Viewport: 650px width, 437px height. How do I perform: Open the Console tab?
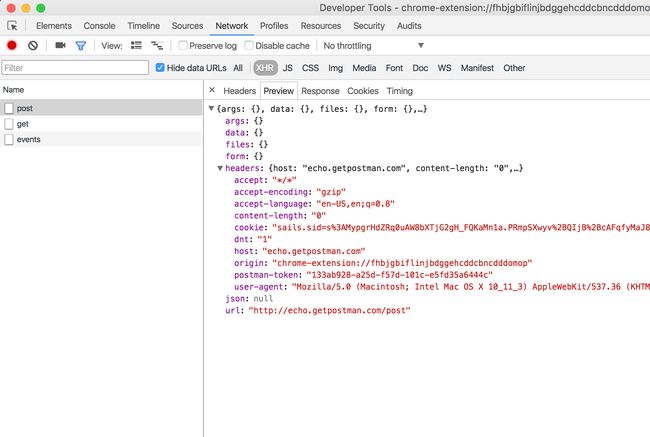pos(99,26)
